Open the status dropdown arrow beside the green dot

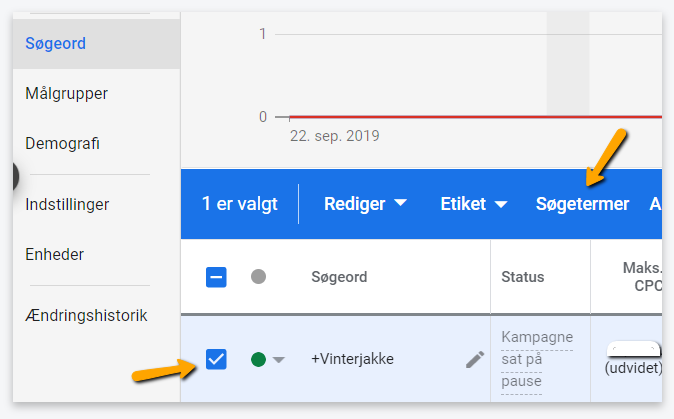(279, 360)
